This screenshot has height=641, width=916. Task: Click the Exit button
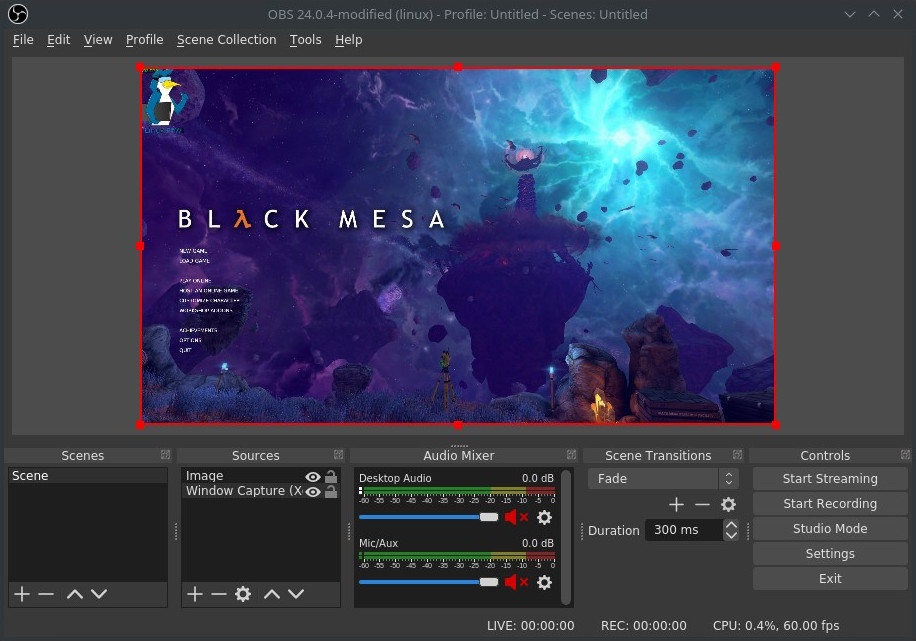point(830,579)
